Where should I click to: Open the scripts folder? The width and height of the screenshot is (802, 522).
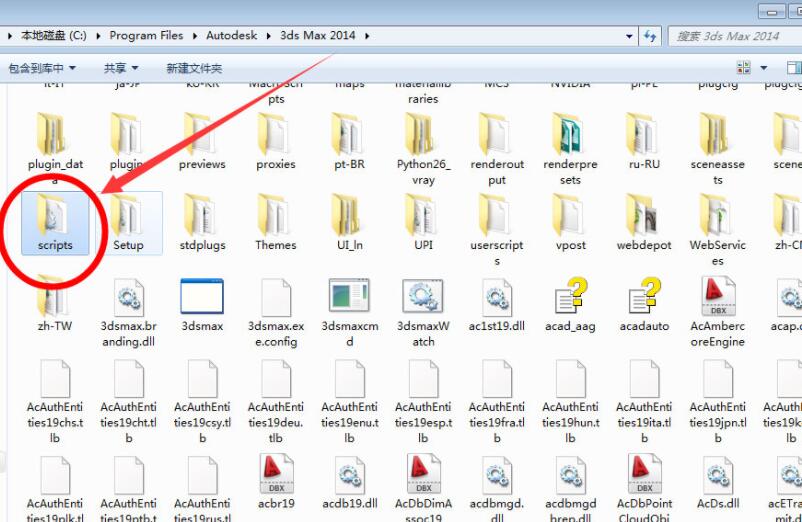point(55,220)
